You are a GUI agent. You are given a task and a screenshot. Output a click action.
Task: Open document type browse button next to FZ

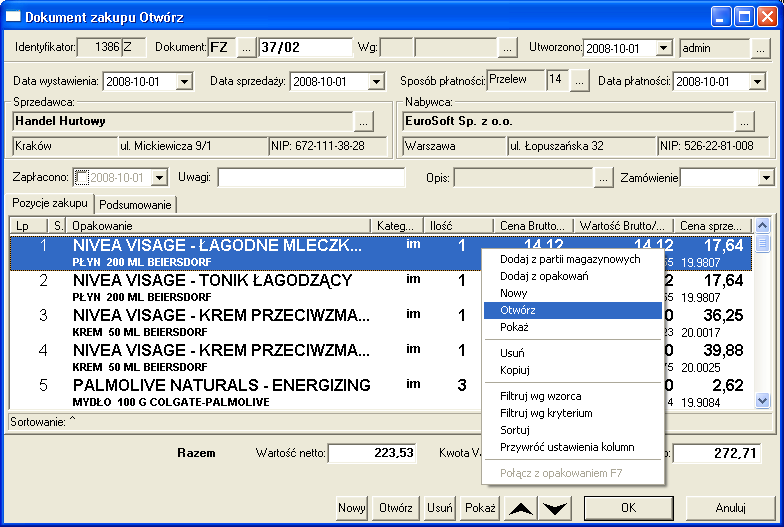(x=246, y=48)
